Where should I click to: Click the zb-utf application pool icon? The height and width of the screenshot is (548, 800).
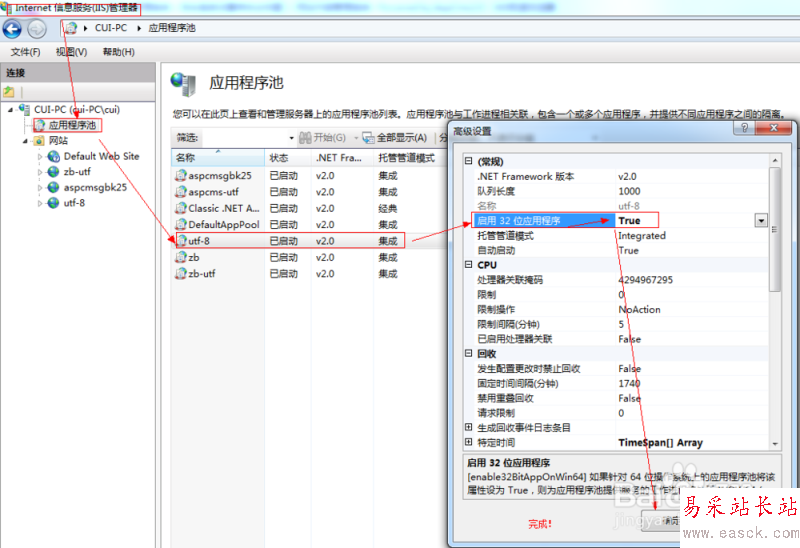[x=181, y=273]
